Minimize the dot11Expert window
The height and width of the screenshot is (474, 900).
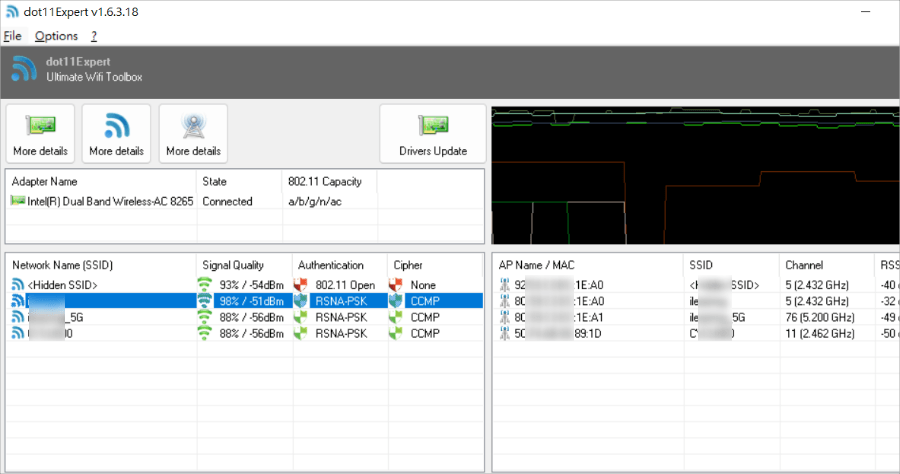coord(866,11)
